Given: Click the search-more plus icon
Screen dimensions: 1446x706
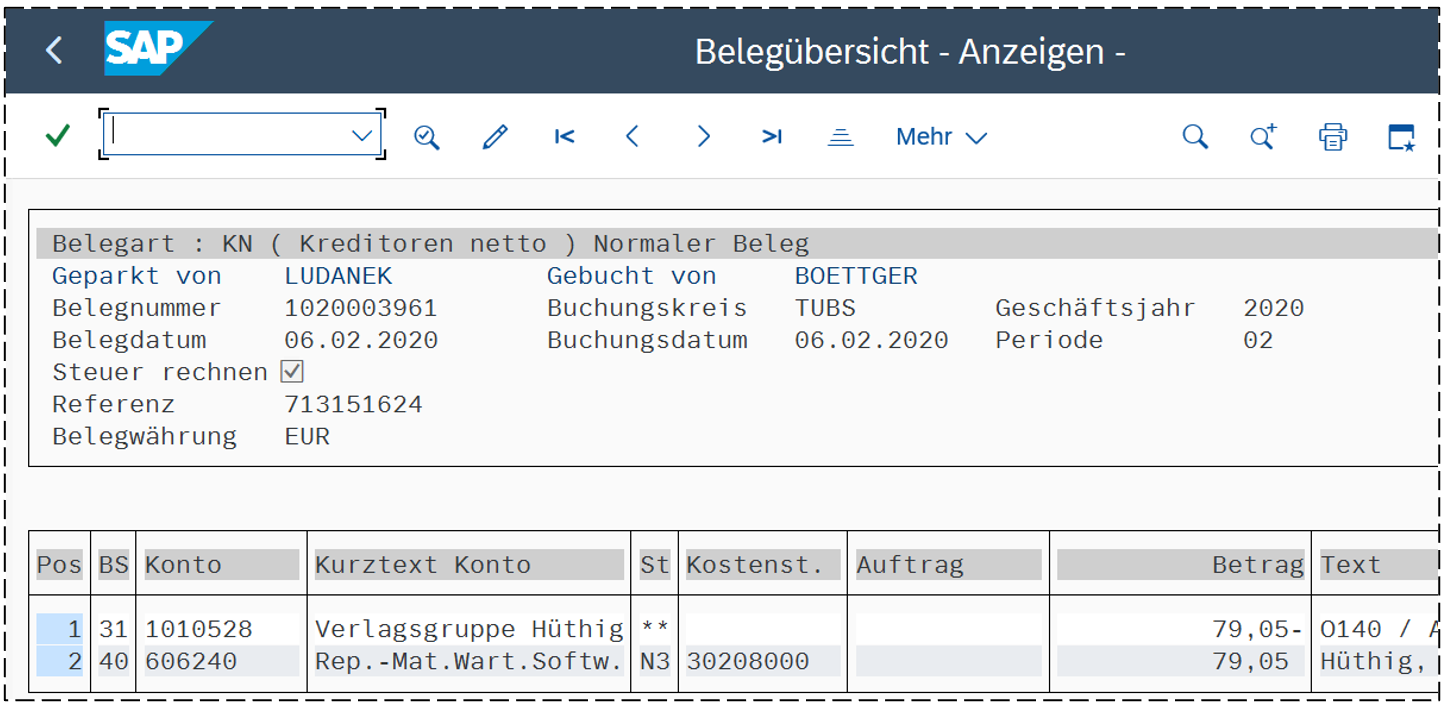Looking at the screenshot, I should [x=1263, y=137].
